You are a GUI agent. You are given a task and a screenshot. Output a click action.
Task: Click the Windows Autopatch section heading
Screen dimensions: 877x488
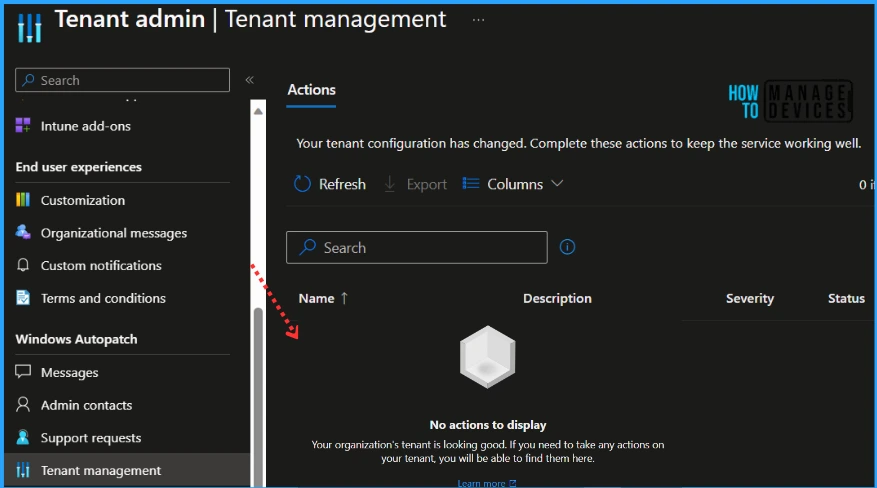coord(76,339)
